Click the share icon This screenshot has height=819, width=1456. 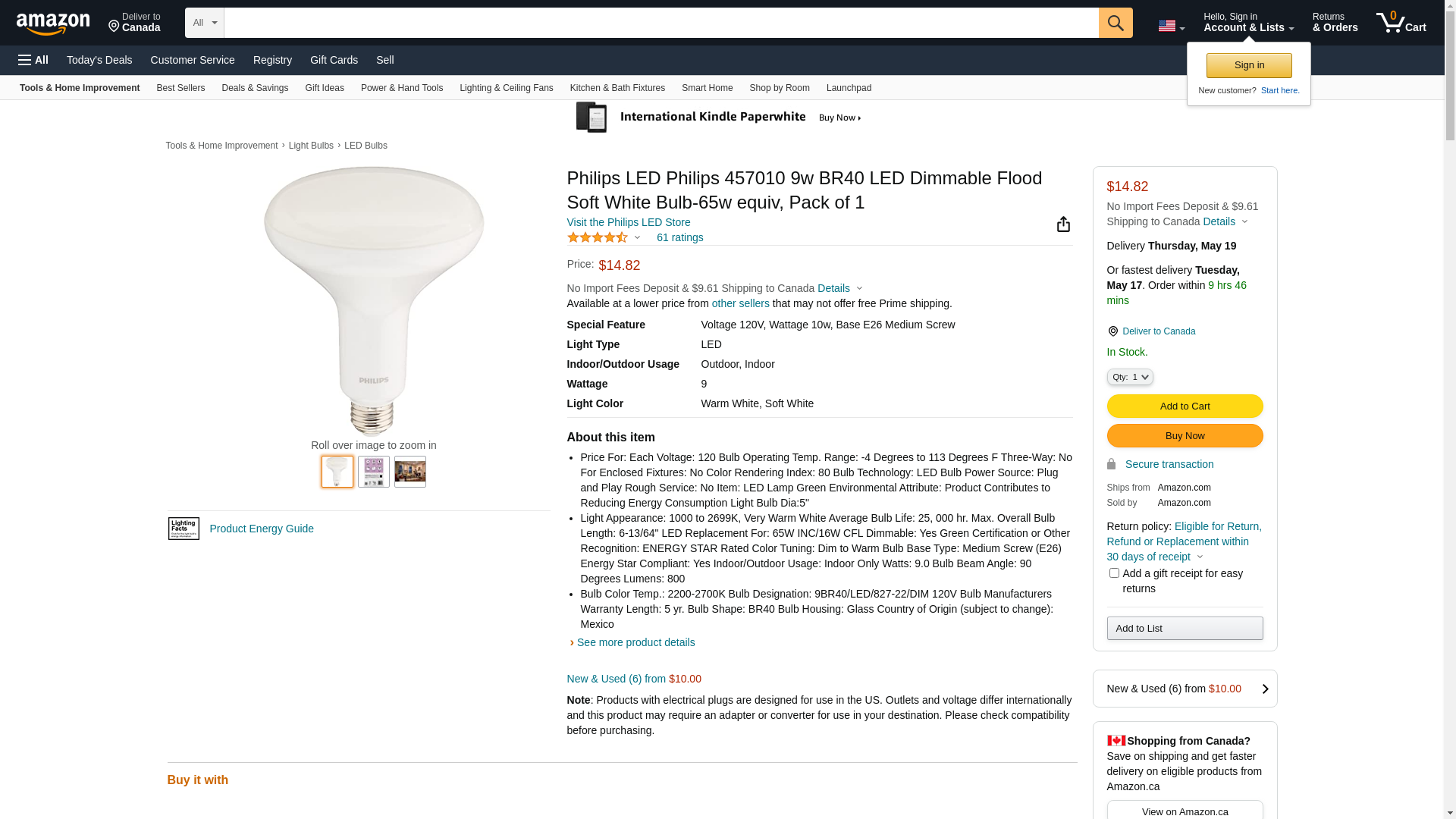(x=1063, y=224)
